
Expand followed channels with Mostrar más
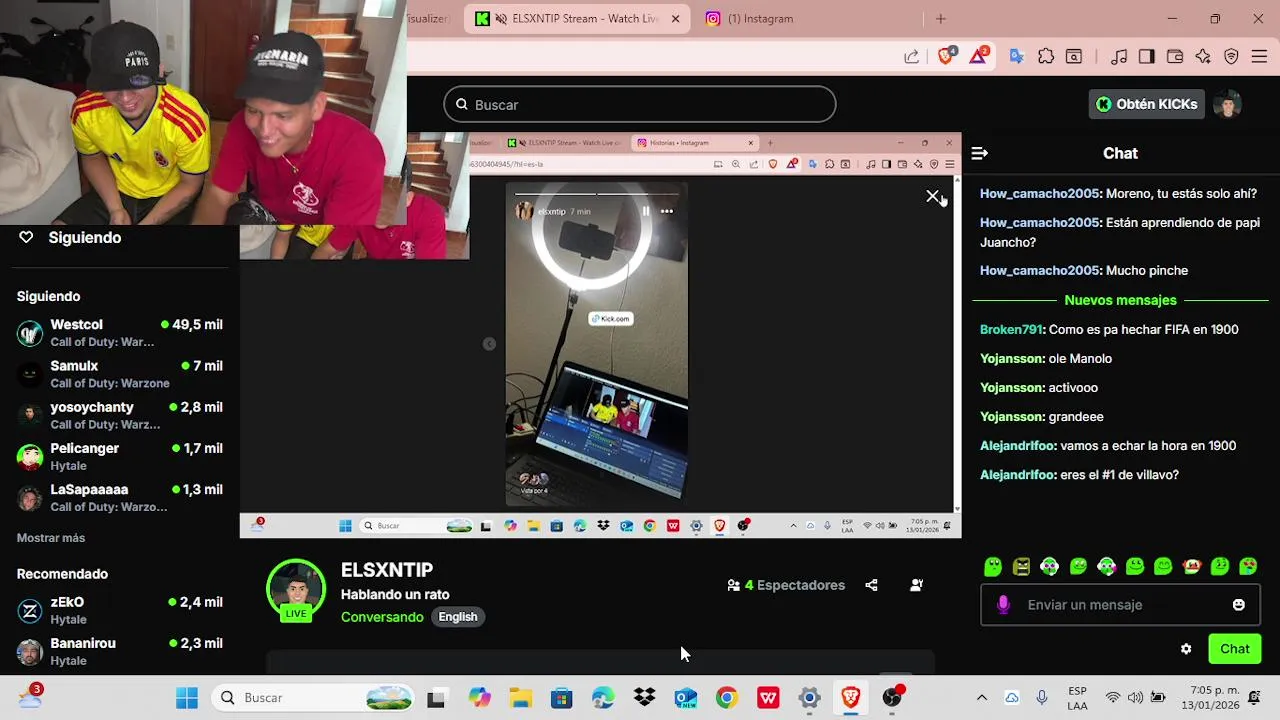pyautogui.click(x=51, y=538)
